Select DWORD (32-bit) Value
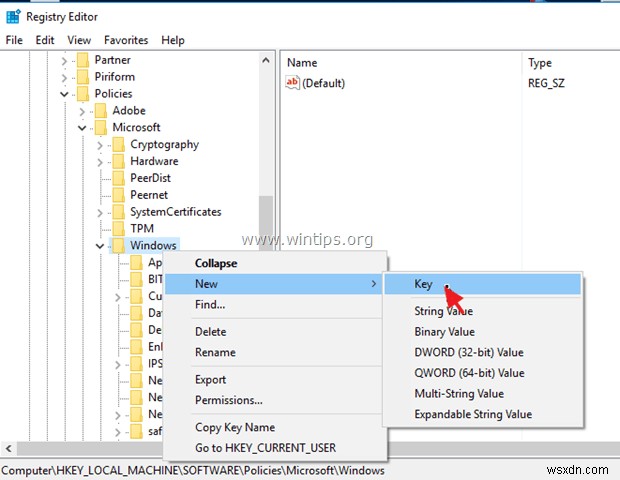The height and width of the screenshot is (480, 620). (482, 352)
